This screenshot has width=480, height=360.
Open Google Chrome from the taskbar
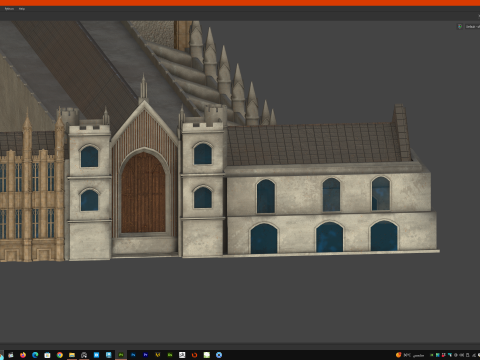click(60, 355)
